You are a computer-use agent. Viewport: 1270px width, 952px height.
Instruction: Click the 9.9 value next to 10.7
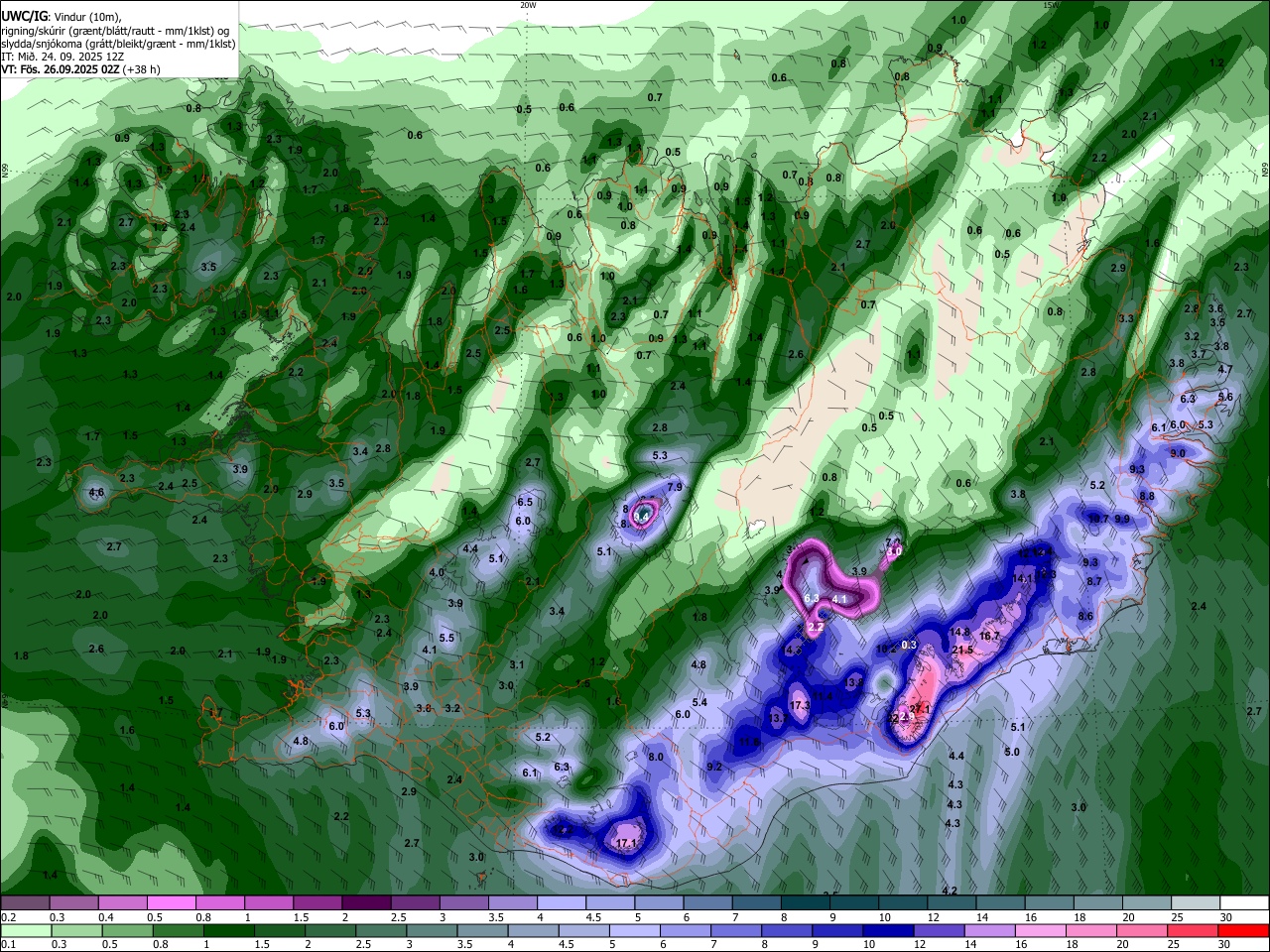[1122, 519]
